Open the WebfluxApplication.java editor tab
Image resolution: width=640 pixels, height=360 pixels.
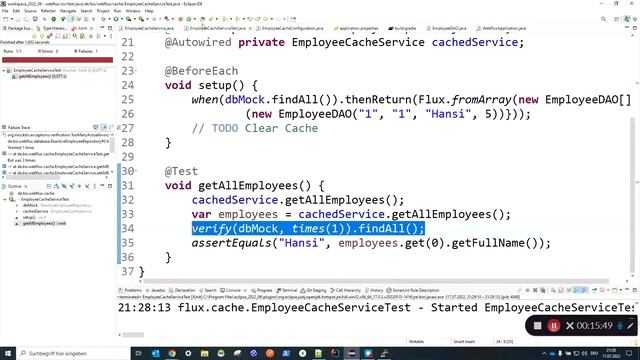click(501, 28)
